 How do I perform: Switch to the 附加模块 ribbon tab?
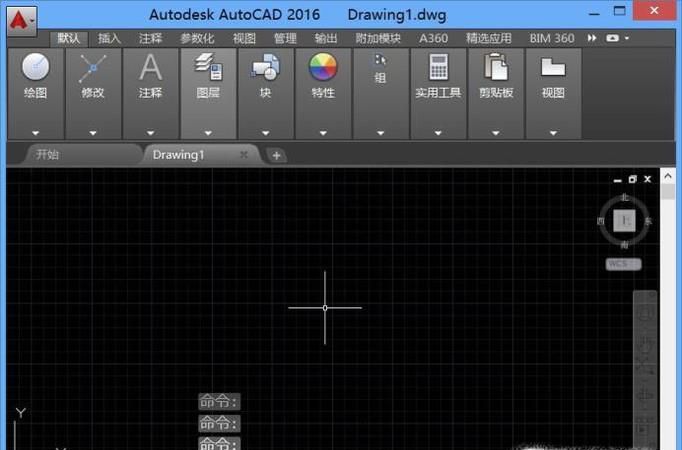(x=378, y=38)
